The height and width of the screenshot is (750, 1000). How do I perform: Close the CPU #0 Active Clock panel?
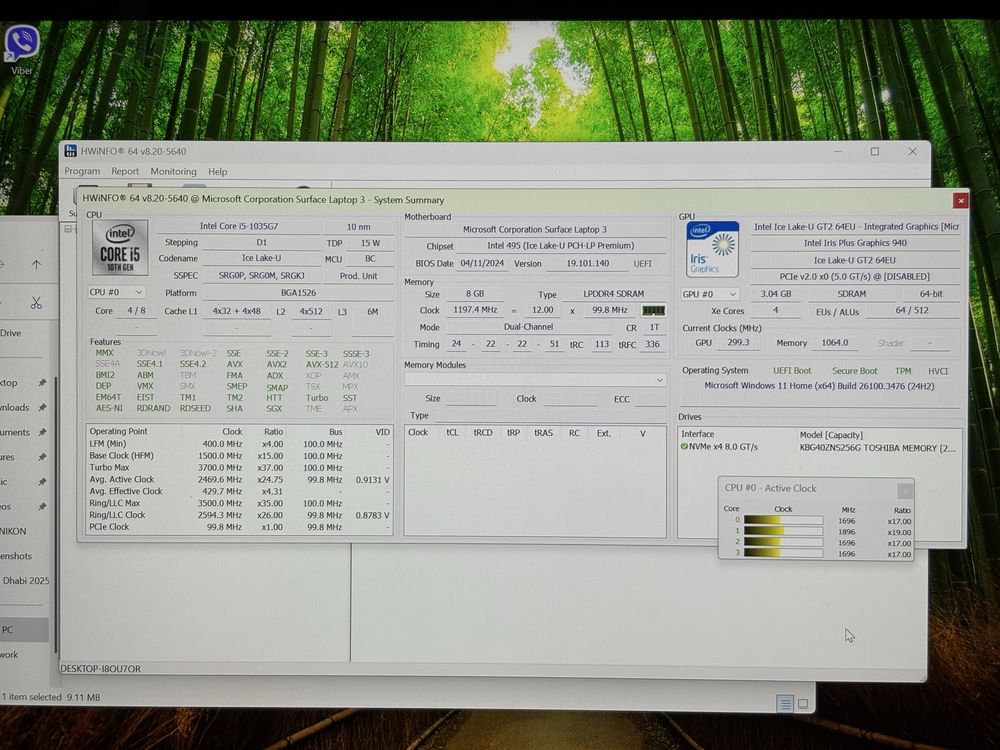coord(904,490)
